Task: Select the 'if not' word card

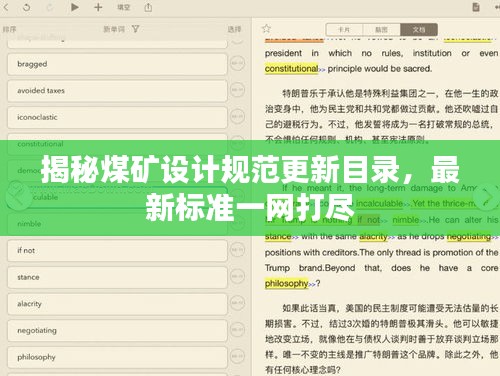Action: pos(117,251)
